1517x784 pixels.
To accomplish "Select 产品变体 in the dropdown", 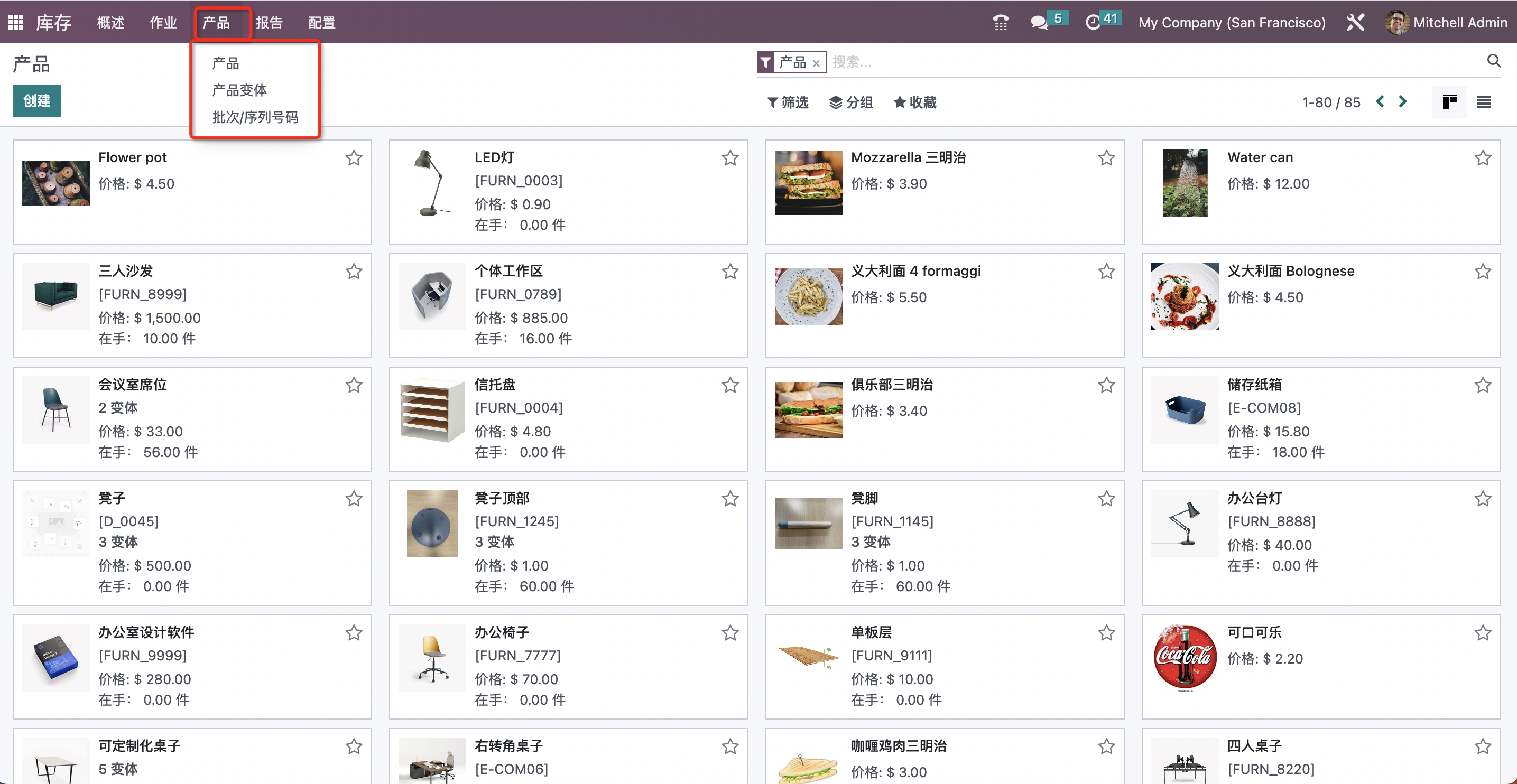I will pyautogui.click(x=239, y=90).
